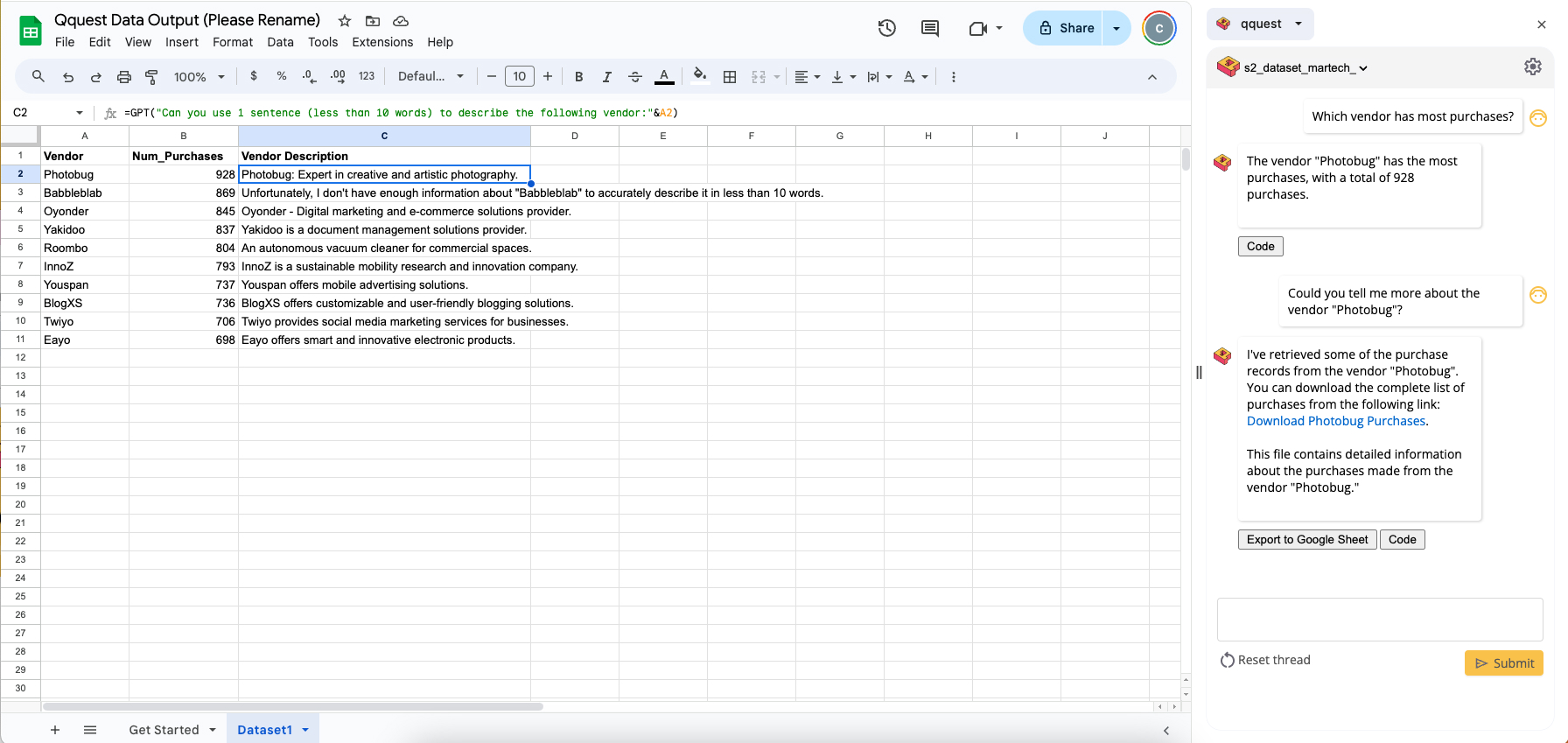Click the paint format roller icon
1568x743 pixels.
(151, 77)
